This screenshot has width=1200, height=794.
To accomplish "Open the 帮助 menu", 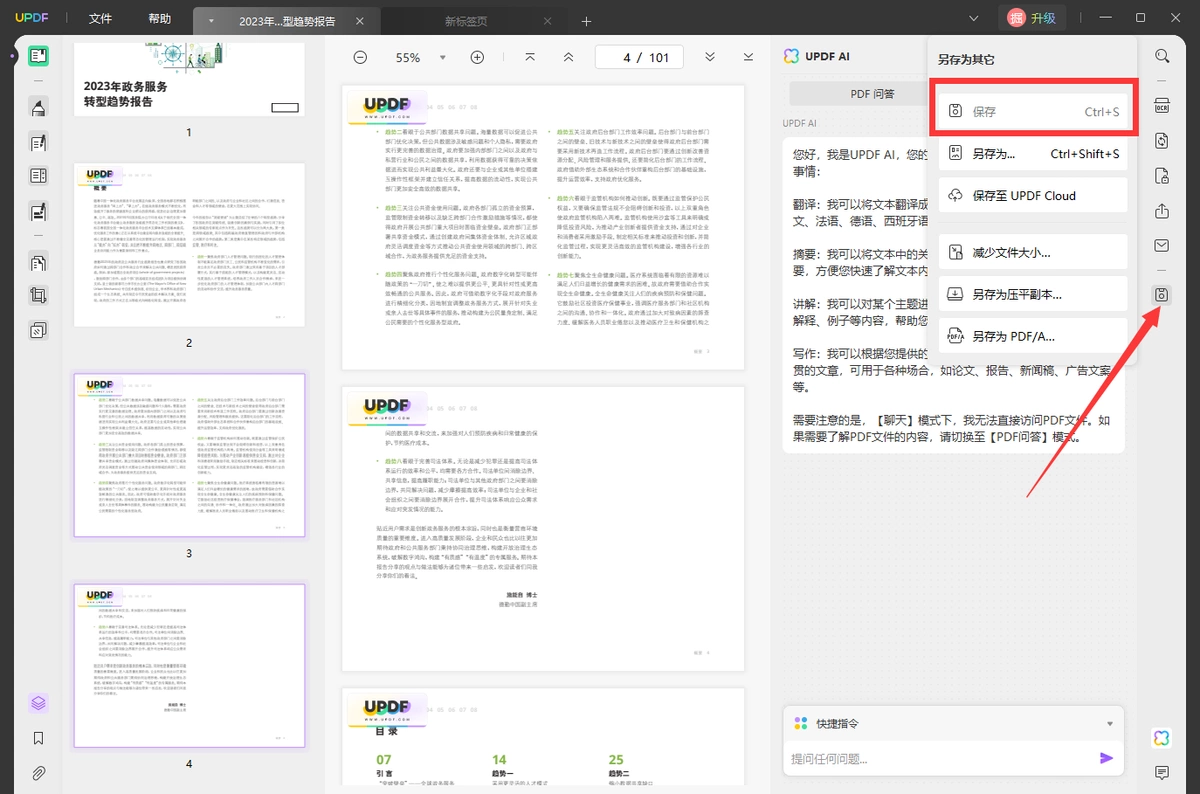I will (x=159, y=19).
